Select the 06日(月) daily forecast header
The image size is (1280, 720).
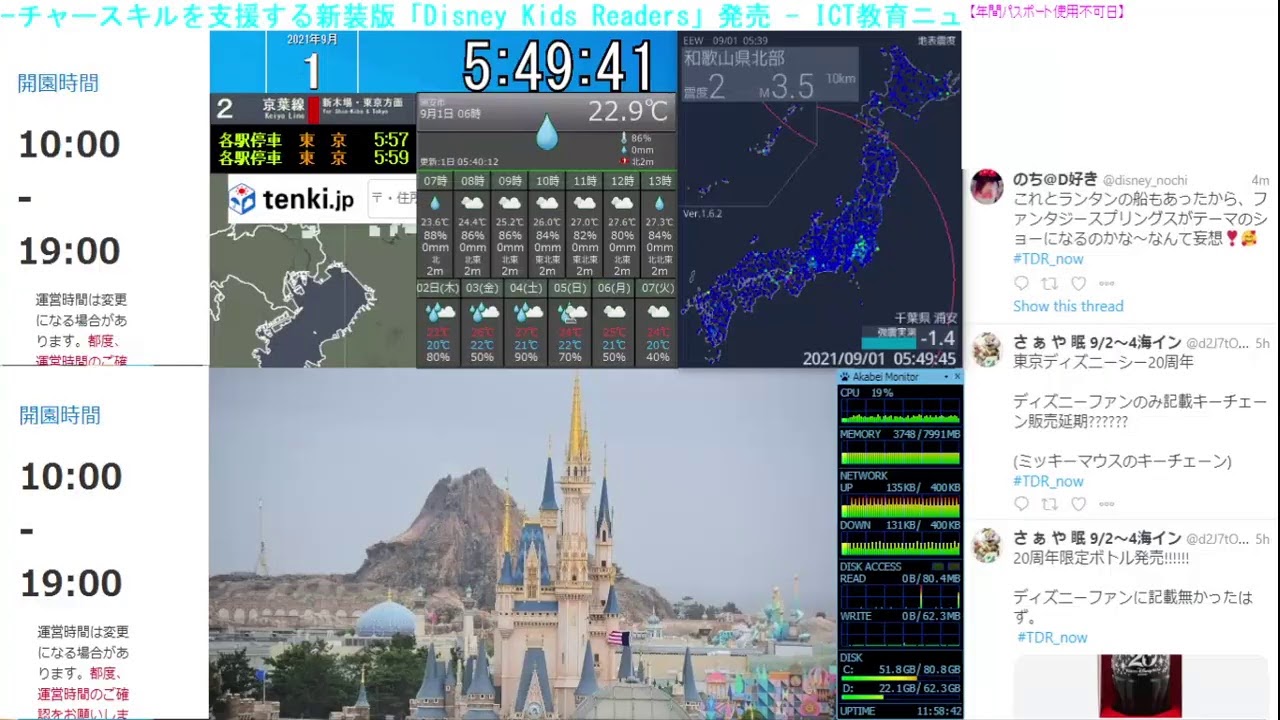614,287
